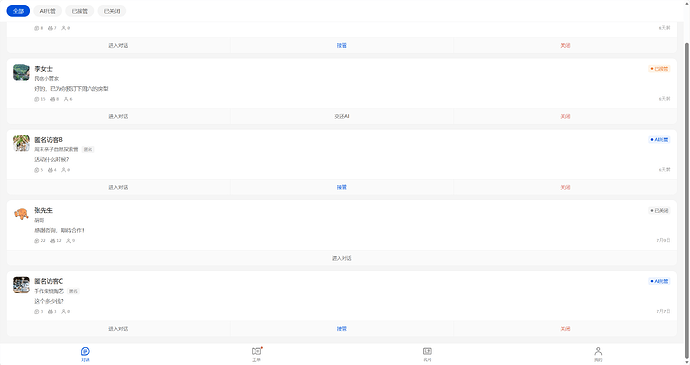
Task: Click the vertical scrollbar thumb
Action: click(x=687, y=200)
